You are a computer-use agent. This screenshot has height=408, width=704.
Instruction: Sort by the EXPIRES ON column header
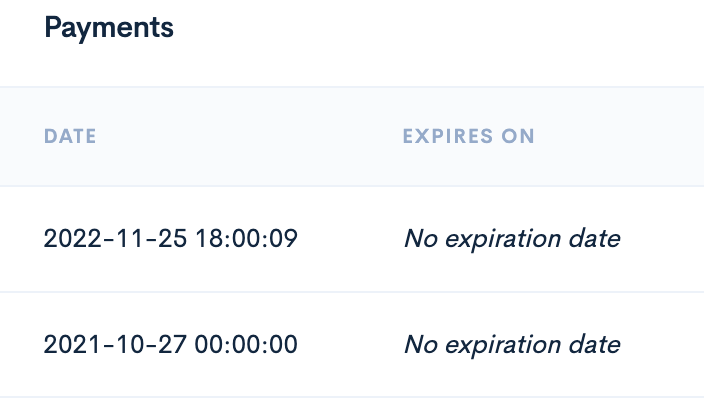(468, 136)
